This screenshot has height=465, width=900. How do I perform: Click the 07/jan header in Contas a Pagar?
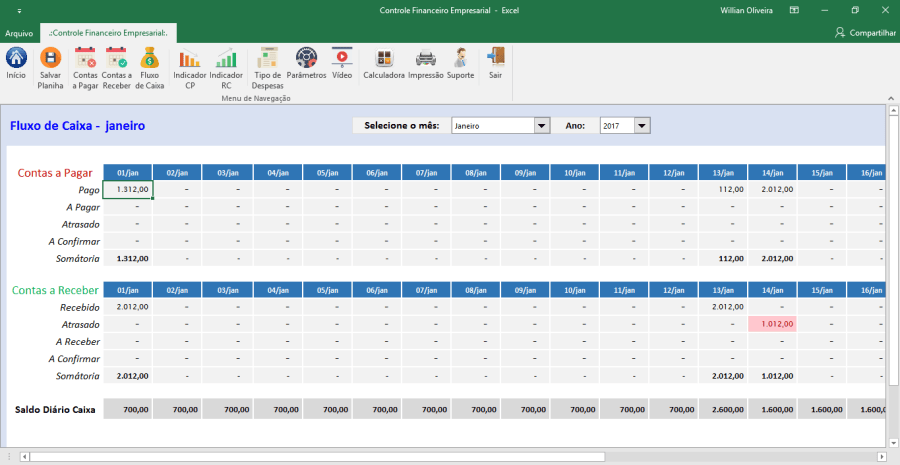point(426,172)
